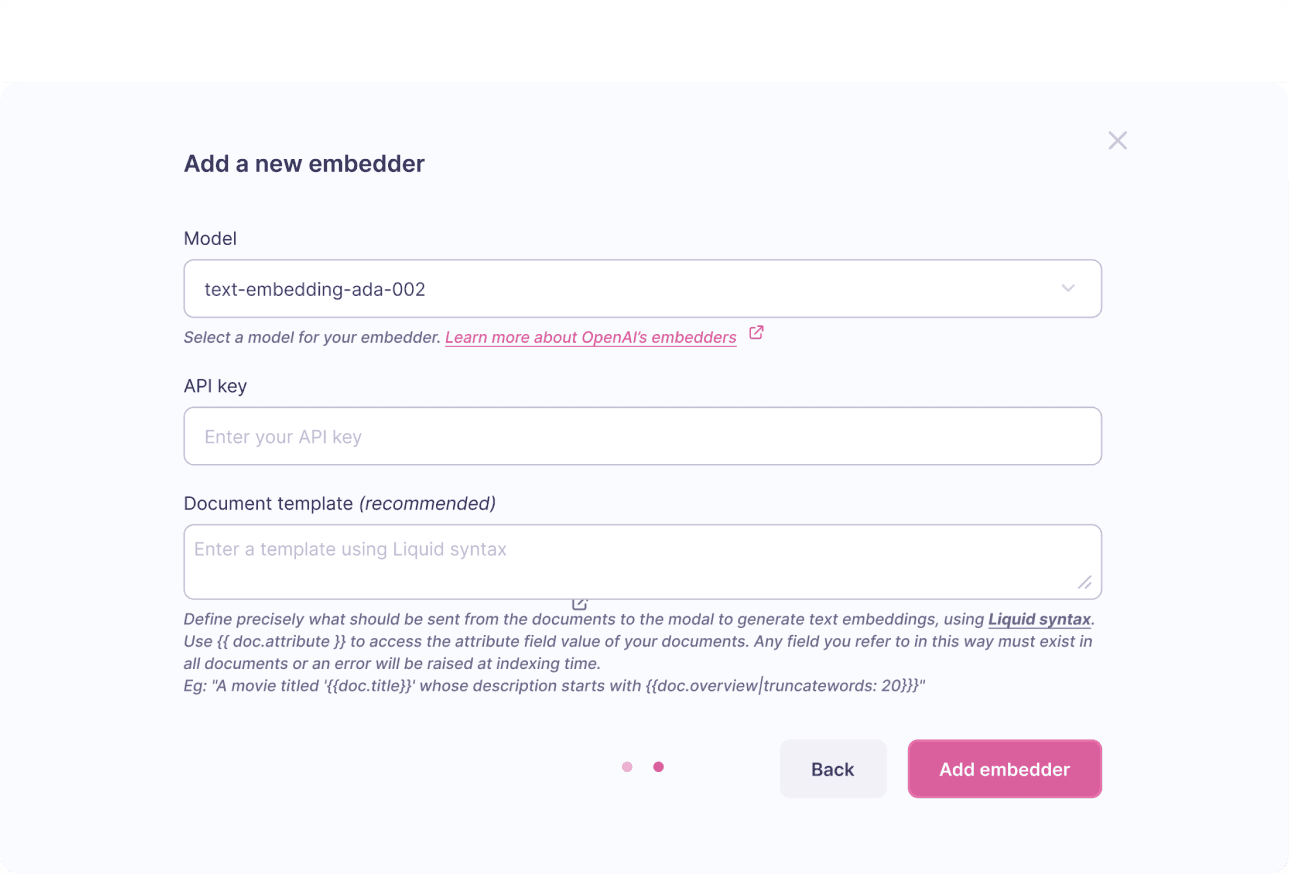Follow the Liquid syntax link
The height and width of the screenshot is (874, 1289).
tap(1039, 620)
